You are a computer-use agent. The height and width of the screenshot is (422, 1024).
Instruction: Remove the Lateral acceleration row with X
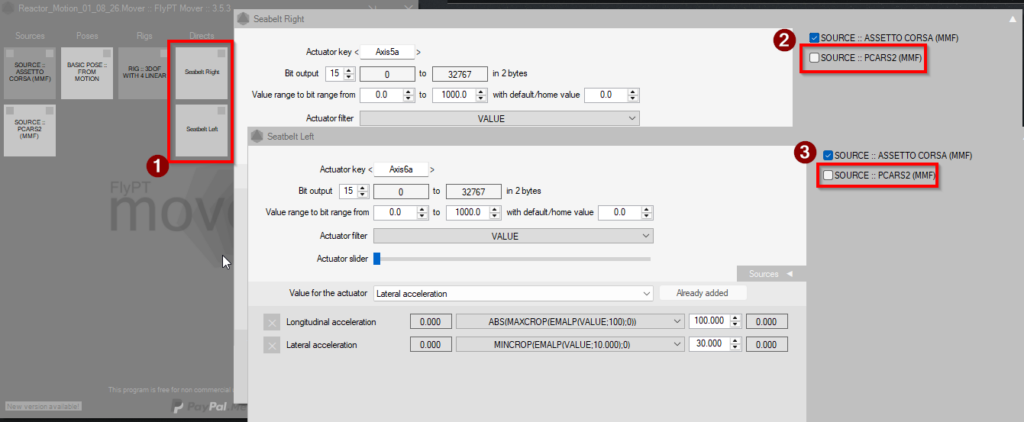click(272, 345)
